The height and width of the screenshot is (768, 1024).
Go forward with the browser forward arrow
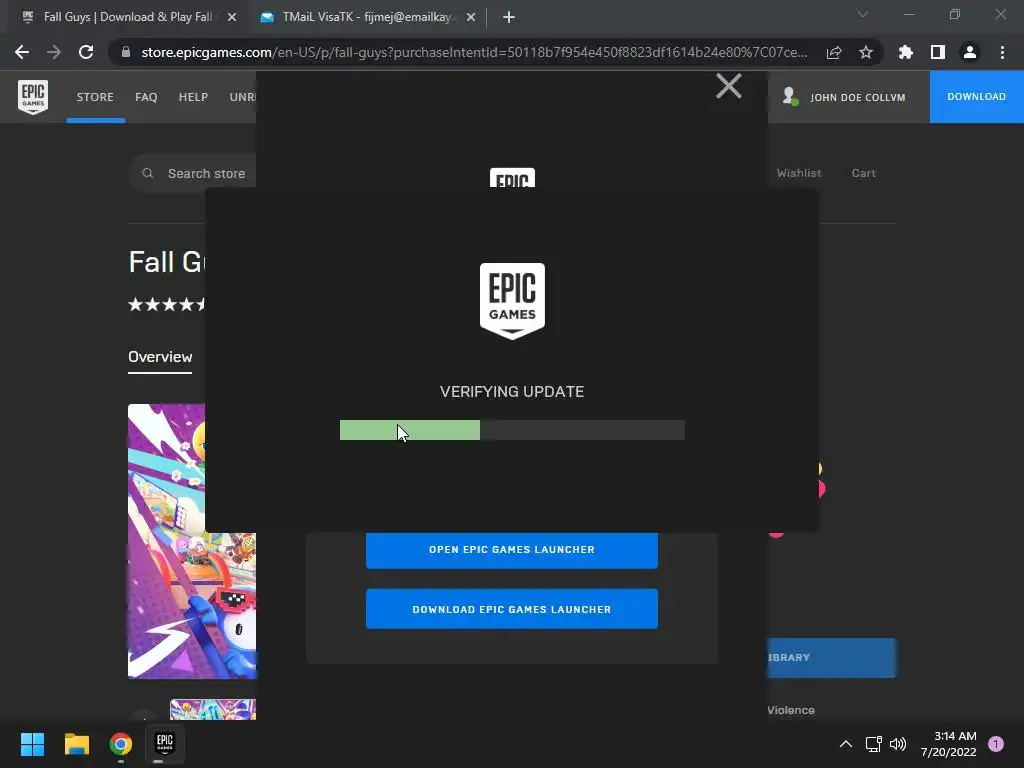54,52
